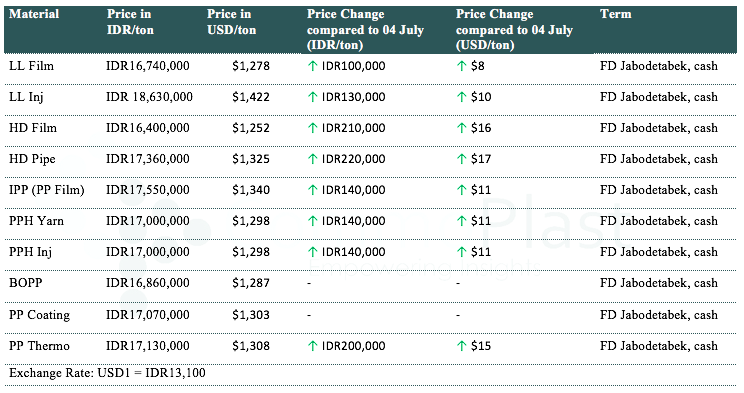Select the IPP (PP Film) material cell
Screen dimensions: 744x393
(46, 190)
